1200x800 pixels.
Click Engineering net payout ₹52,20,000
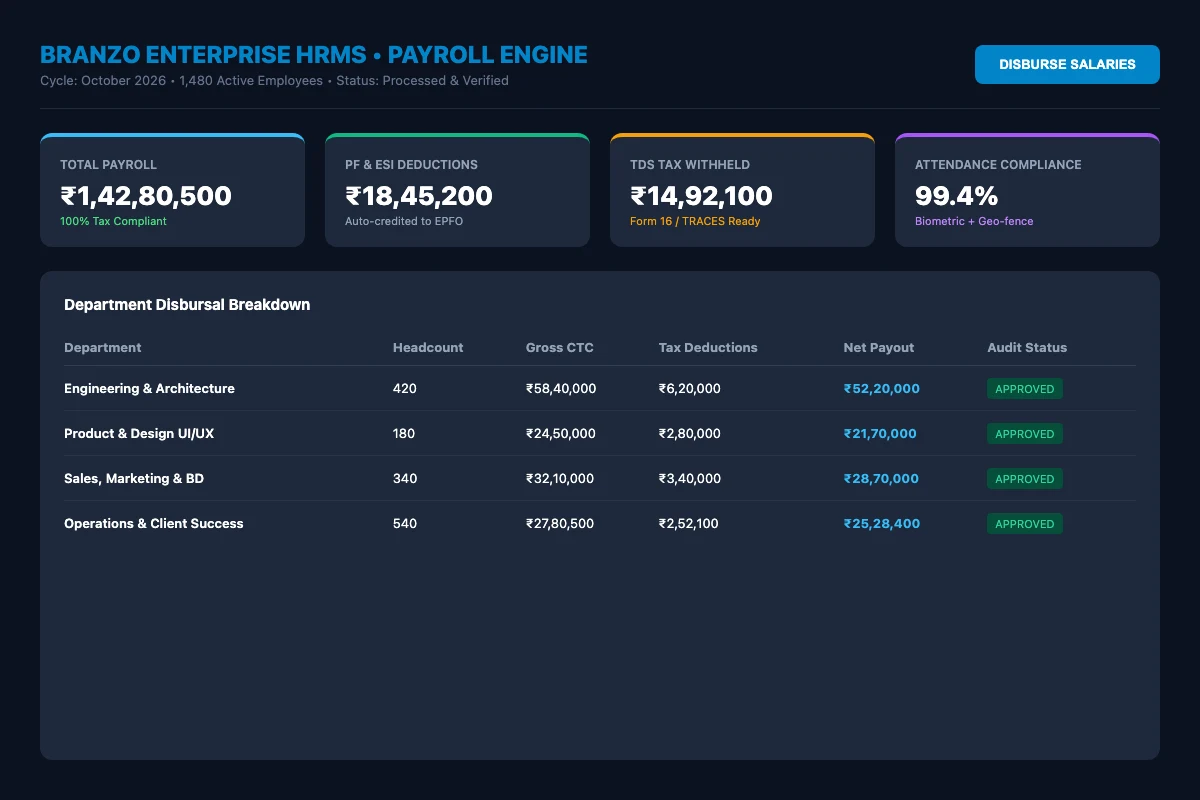882,388
